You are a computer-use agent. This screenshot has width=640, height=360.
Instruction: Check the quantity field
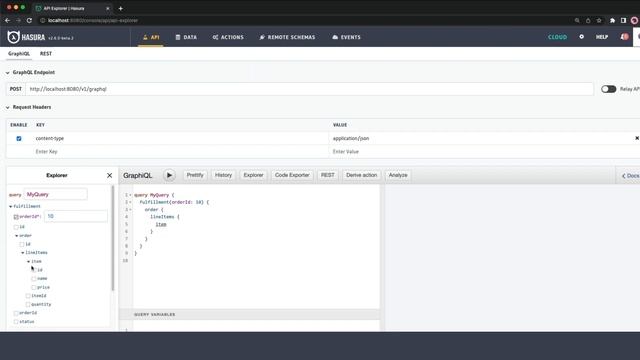(28, 304)
